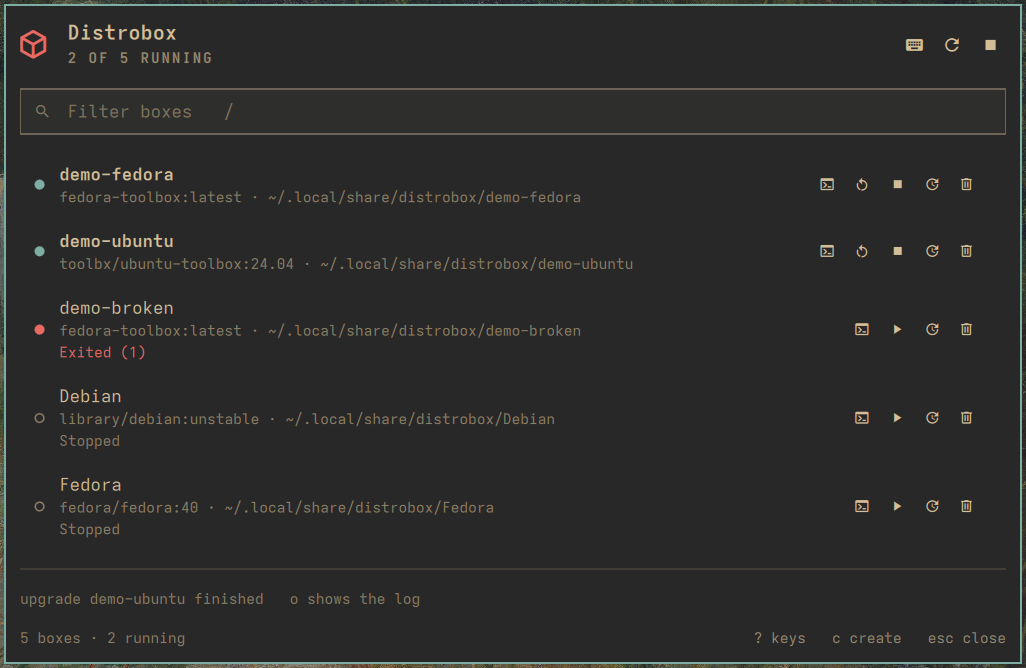Click the Distrobox cube logo
The image size is (1026, 668).
[33, 44]
